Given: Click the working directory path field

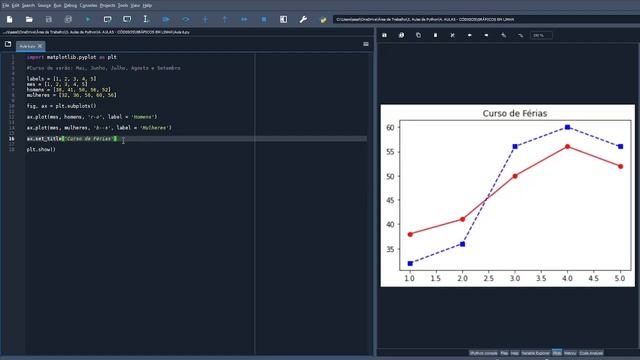Looking at the screenshot, I should [486, 19].
